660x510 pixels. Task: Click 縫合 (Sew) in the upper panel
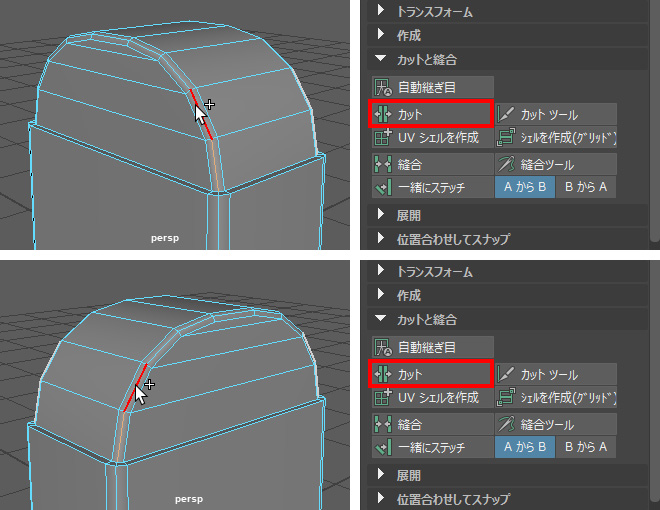tap(431, 164)
